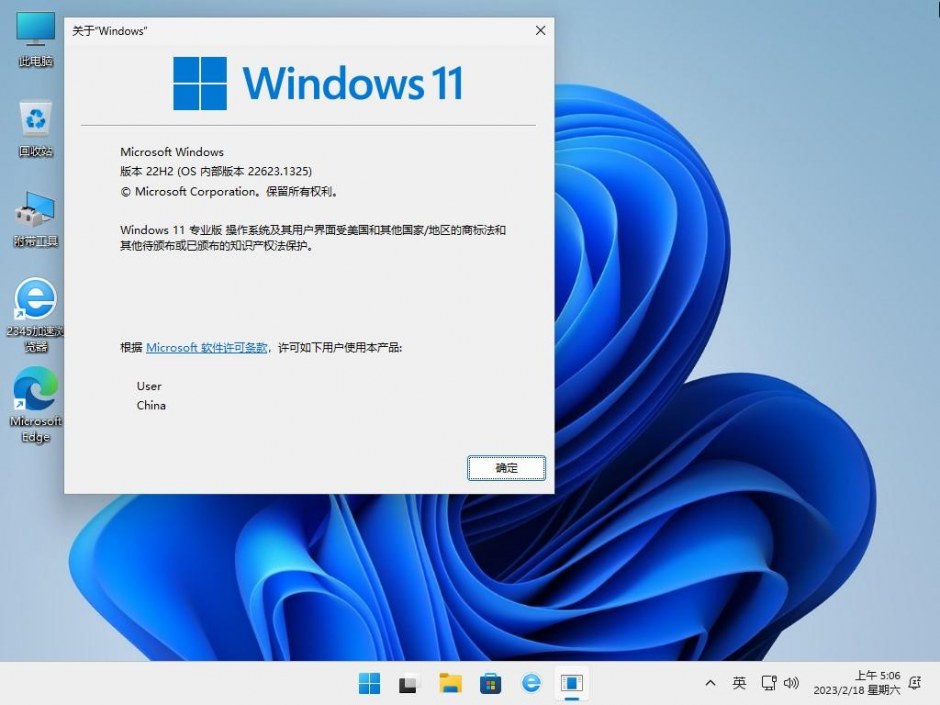Close the 关于"Windows" dialog
Screen dimensions: 940x705
tap(540, 31)
